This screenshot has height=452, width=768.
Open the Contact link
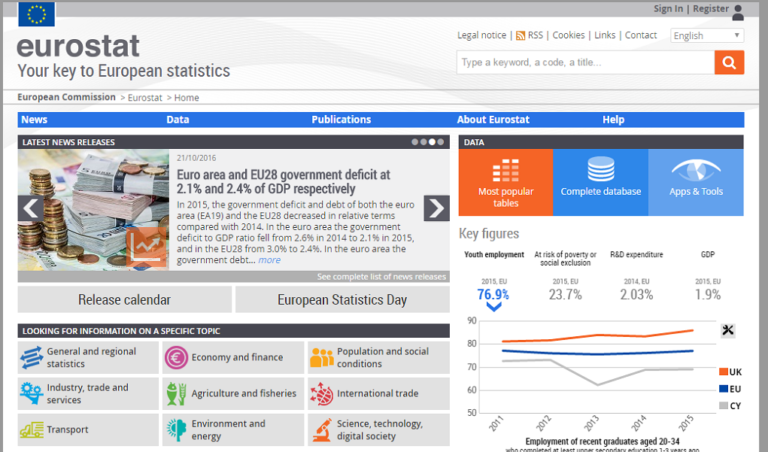tap(641, 35)
